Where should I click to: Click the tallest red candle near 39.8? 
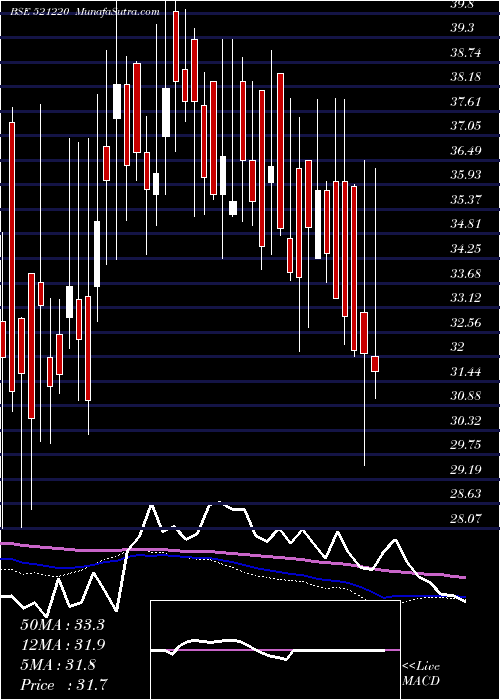(x=176, y=46)
